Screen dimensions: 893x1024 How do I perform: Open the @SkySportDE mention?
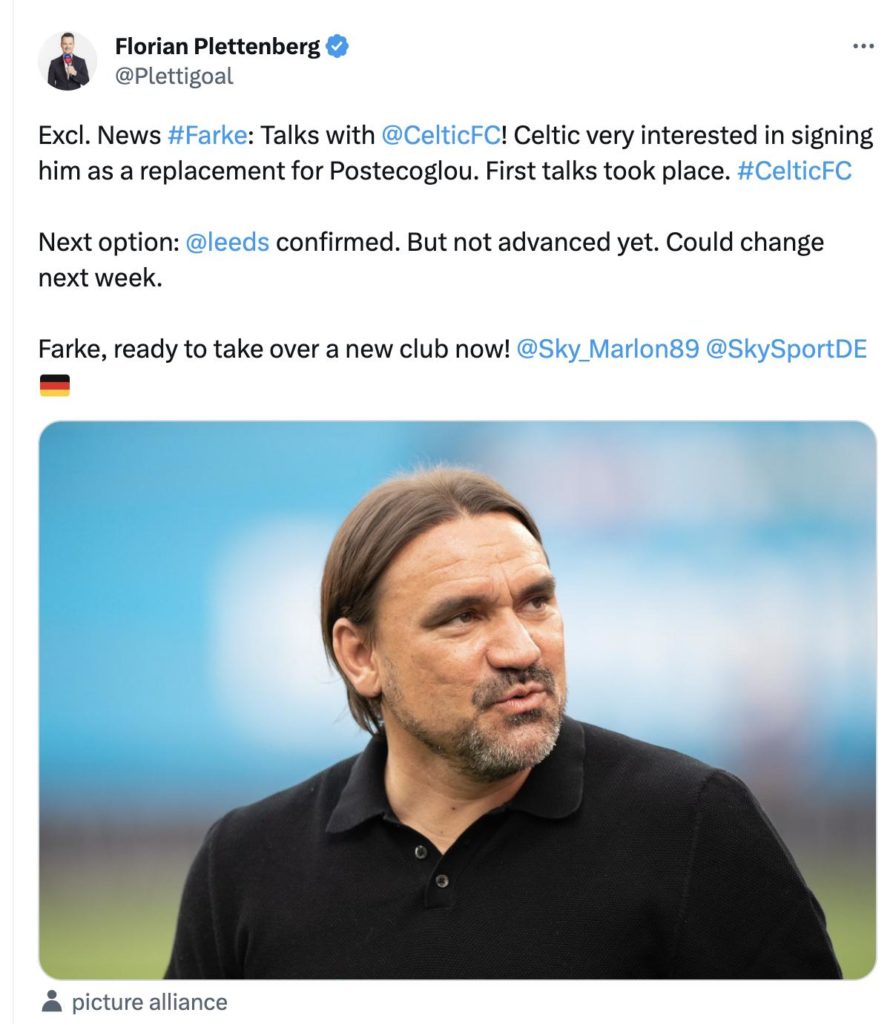click(x=786, y=349)
